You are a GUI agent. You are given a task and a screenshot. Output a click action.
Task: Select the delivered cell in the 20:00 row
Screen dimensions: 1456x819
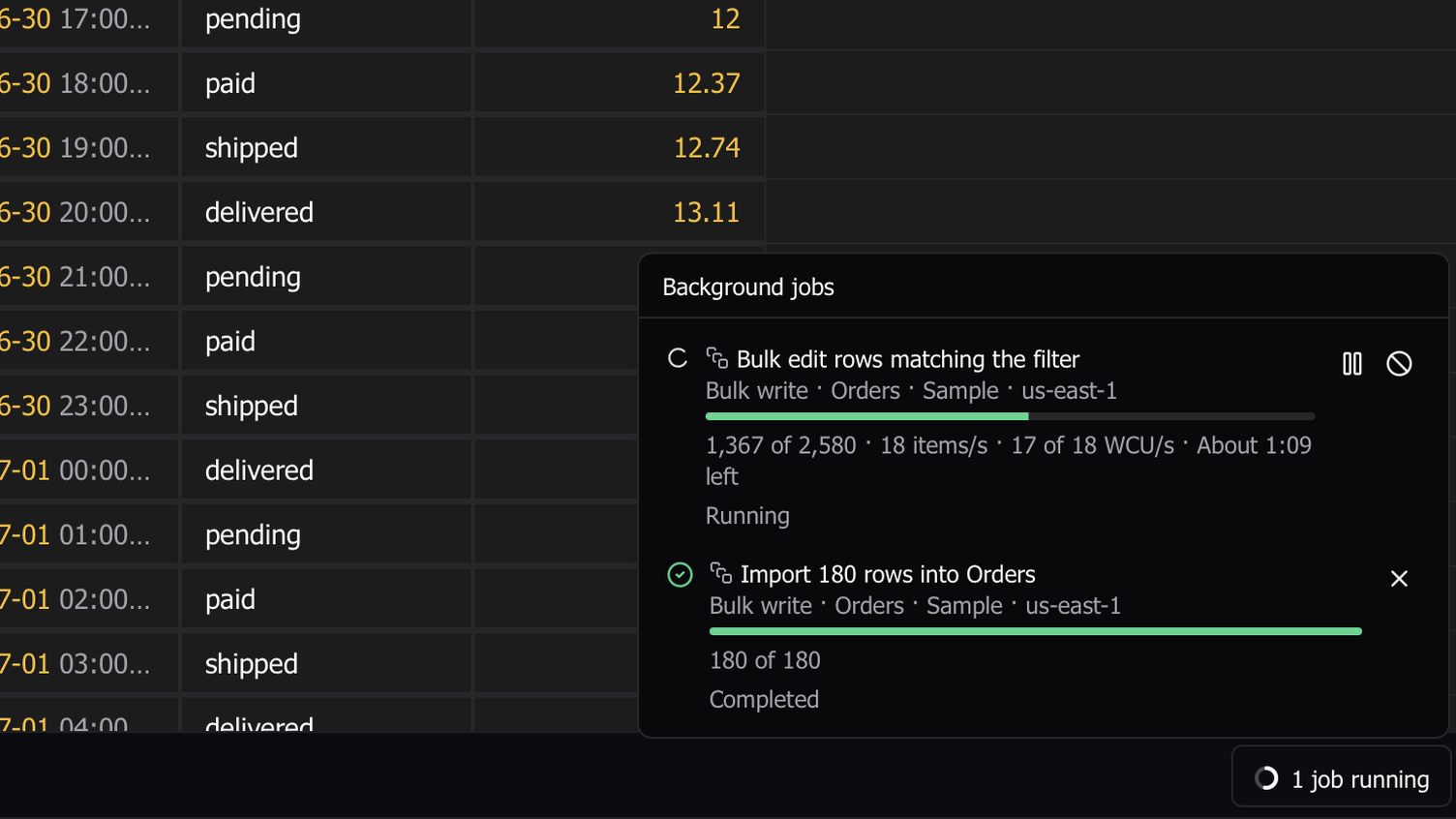[326, 212]
